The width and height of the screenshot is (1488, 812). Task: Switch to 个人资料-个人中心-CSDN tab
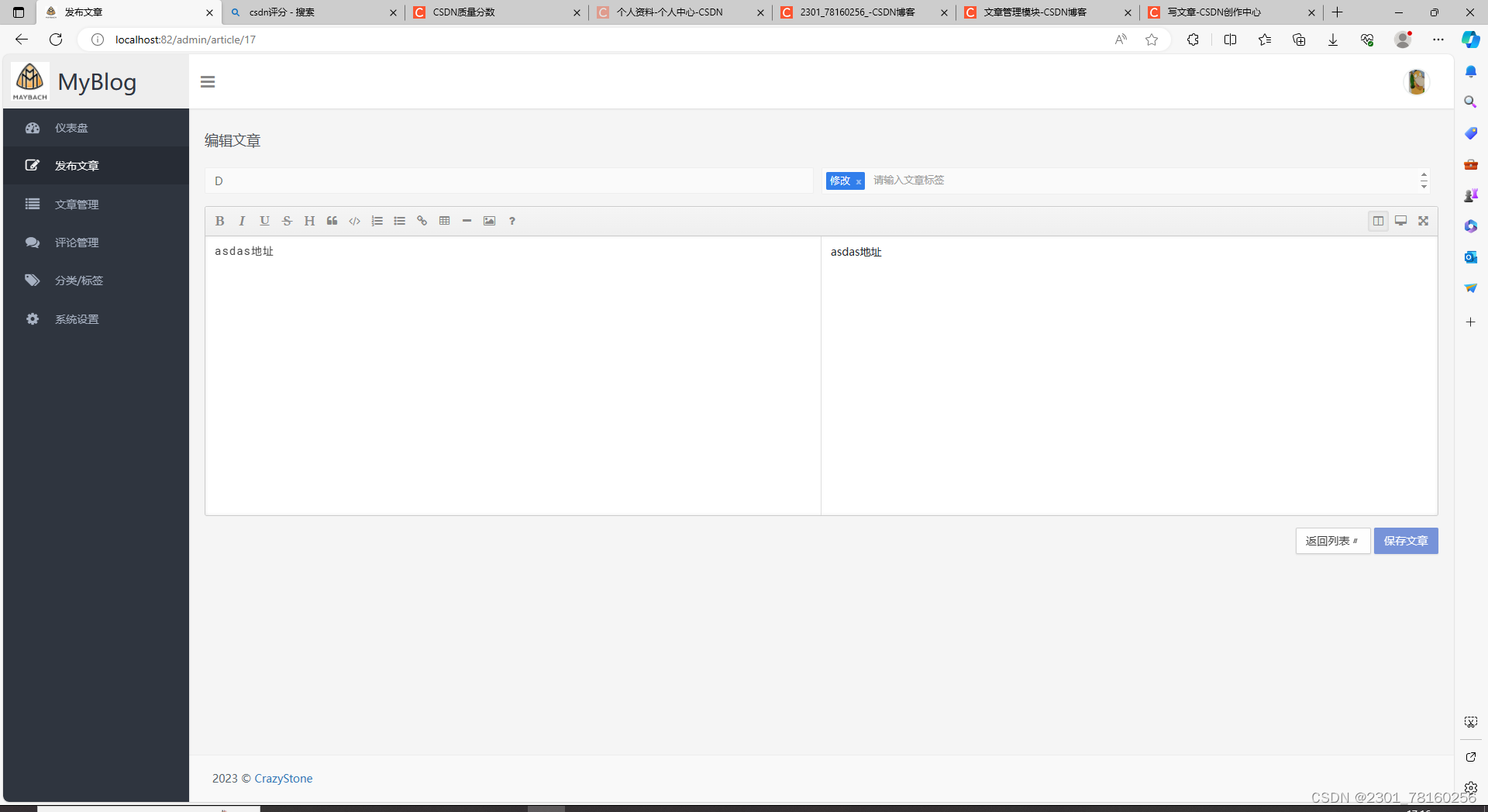click(680, 12)
